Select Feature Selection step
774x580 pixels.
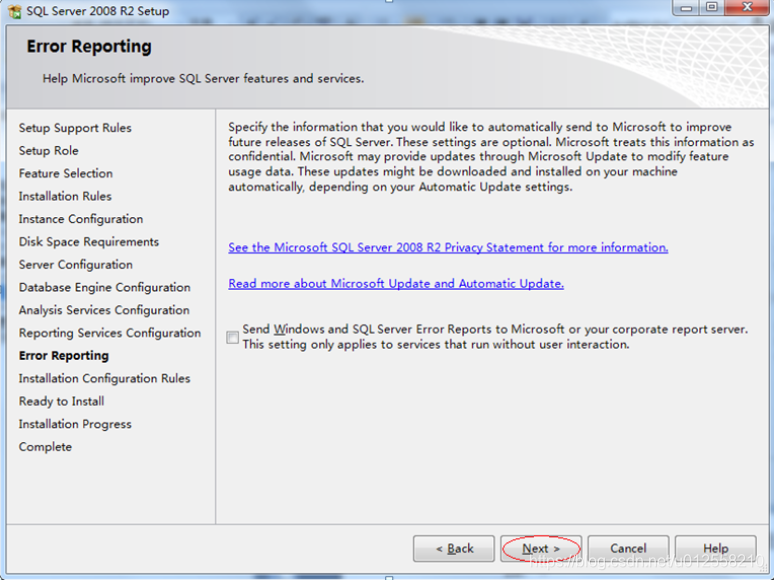(x=66, y=173)
